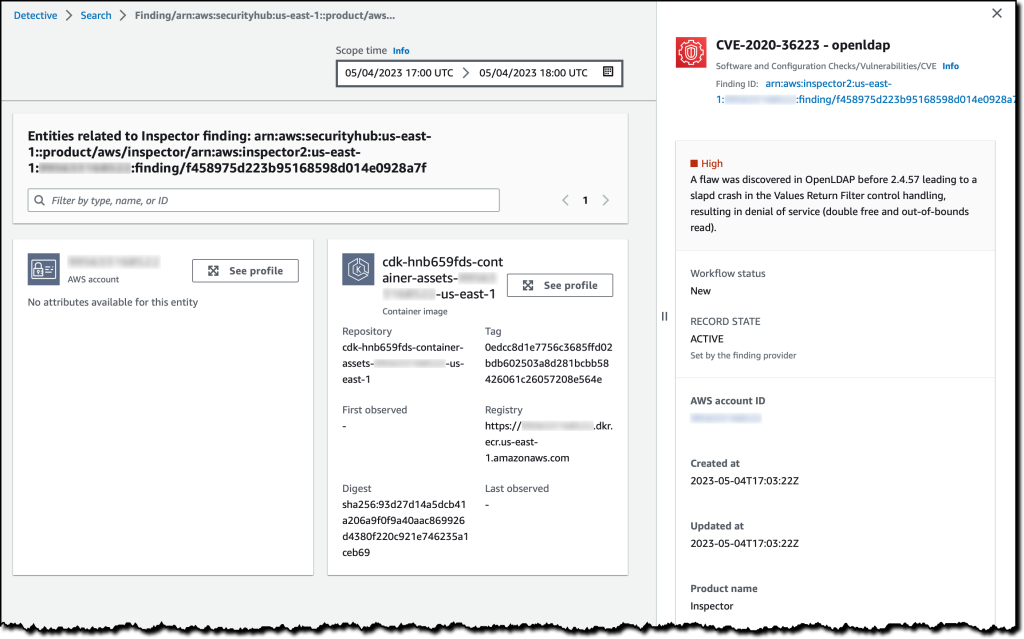Viewport: 1024px width, 639px height.
Task: Go to the previous page of entities
Action: 566,200
